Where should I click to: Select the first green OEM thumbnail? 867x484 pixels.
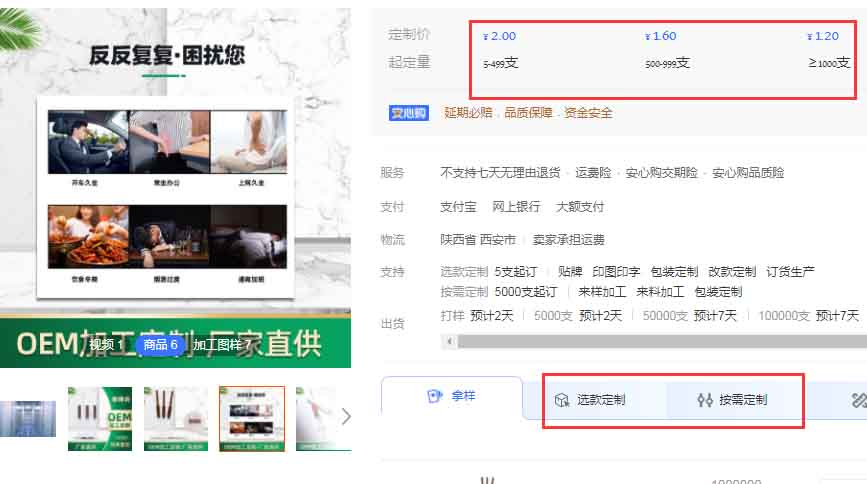tap(100, 418)
